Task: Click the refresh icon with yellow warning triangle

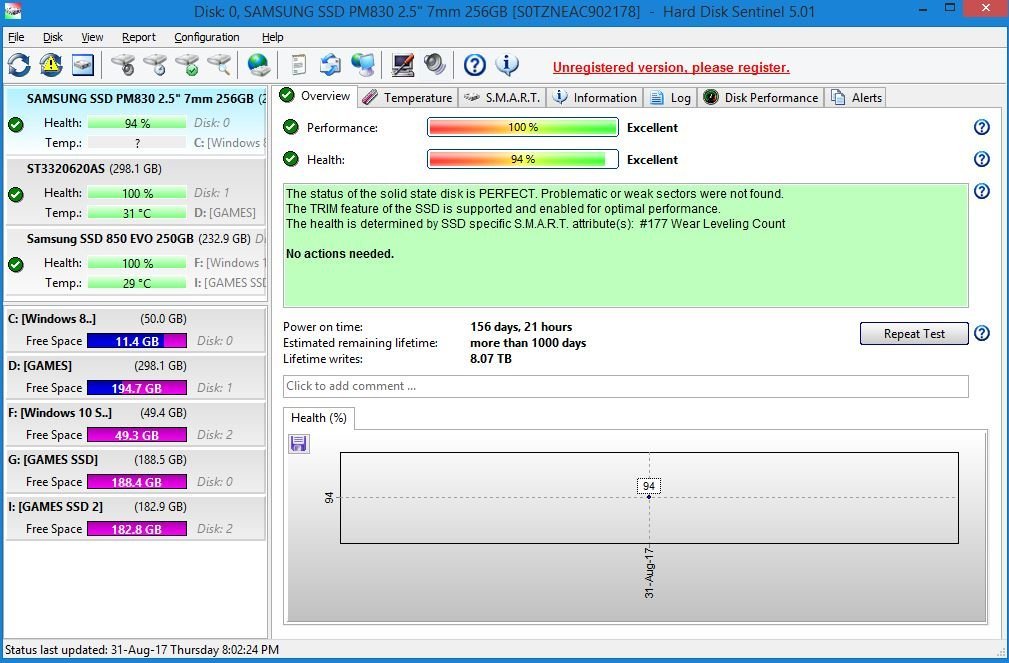Action: point(51,65)
